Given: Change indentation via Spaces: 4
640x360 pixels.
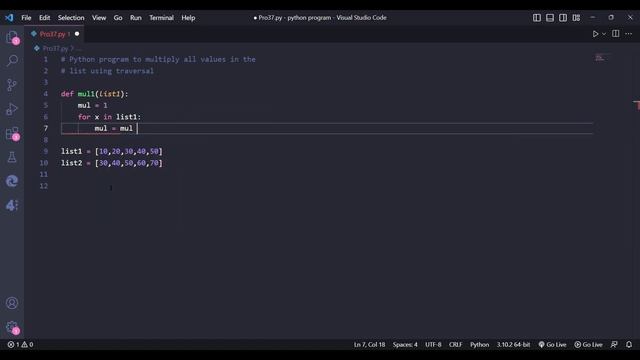Looking at the screenshot, I should (x=405, y=344).
